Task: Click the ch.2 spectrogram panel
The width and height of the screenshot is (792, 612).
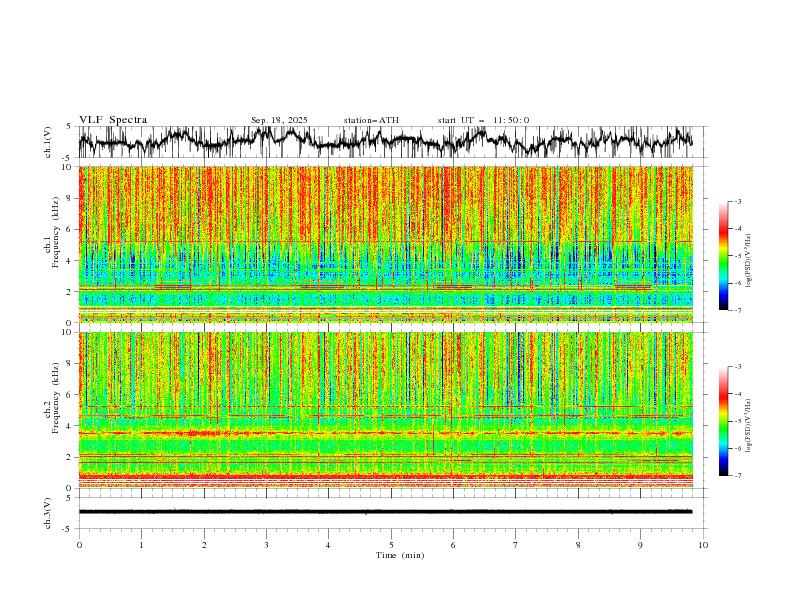Action: (385, 410)
